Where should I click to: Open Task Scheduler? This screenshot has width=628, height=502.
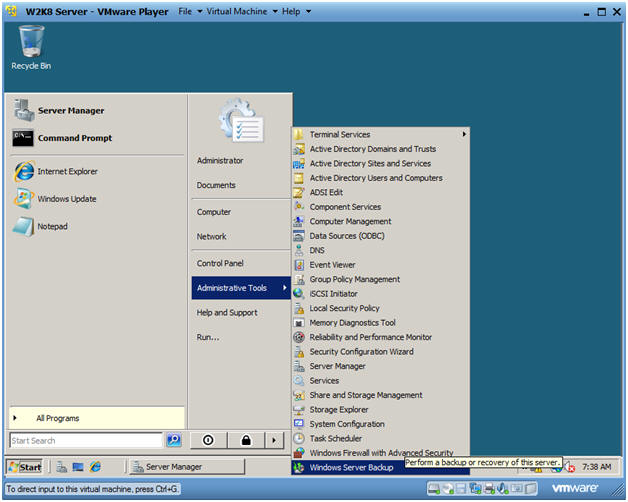coord(380,438)
